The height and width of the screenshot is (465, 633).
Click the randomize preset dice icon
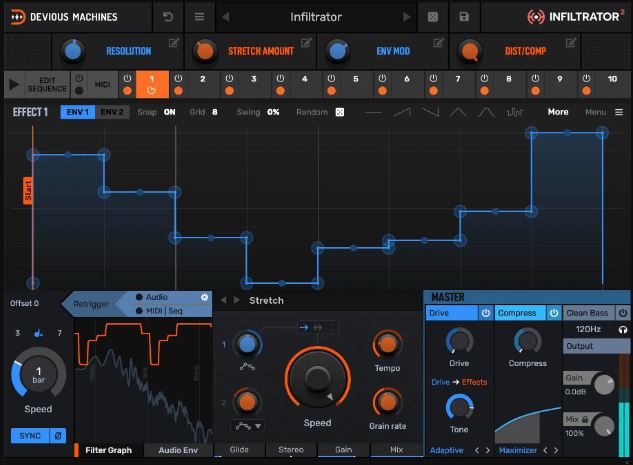tap(433, 17)
